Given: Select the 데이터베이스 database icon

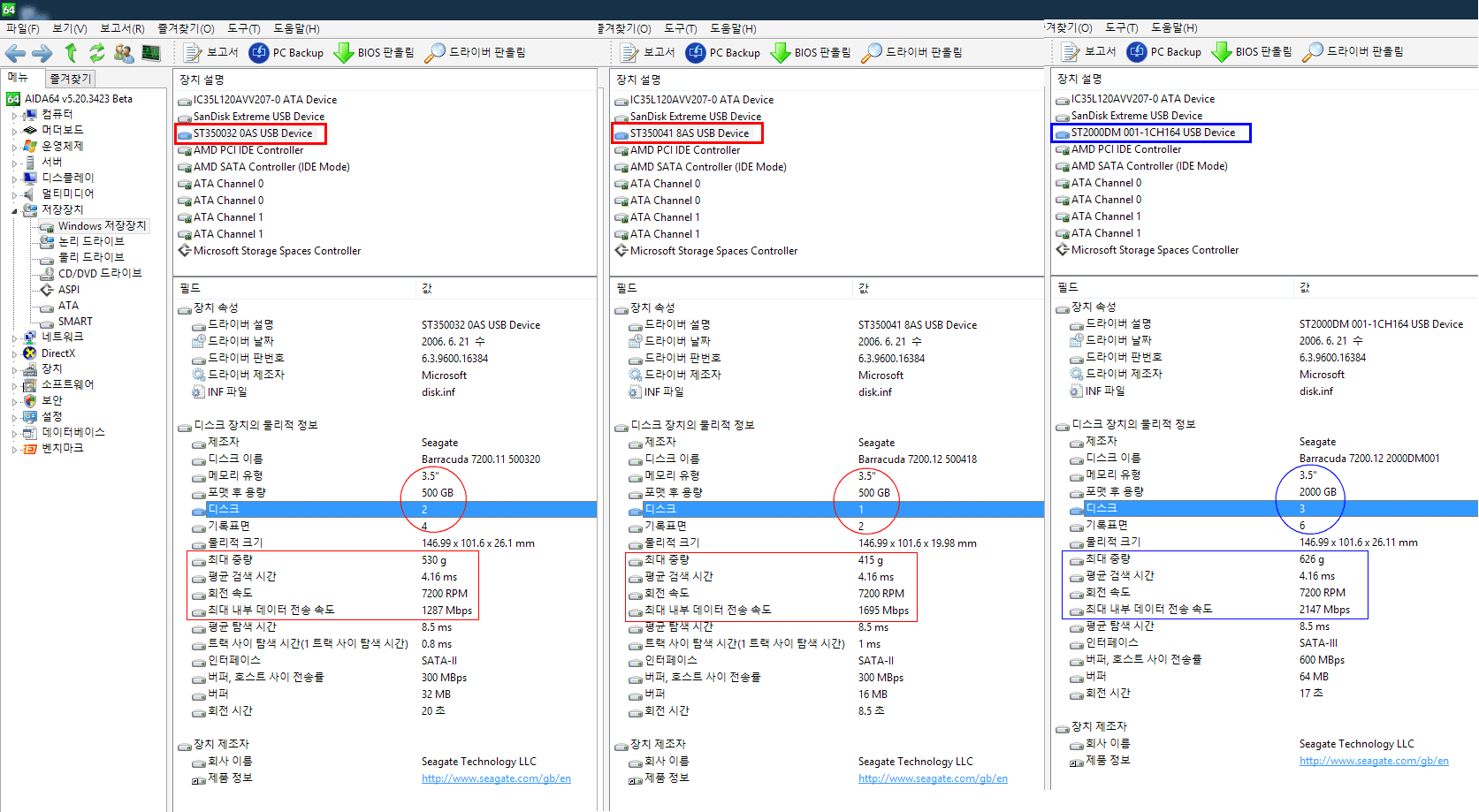Looking at the screenshot, I should (30, 432).
